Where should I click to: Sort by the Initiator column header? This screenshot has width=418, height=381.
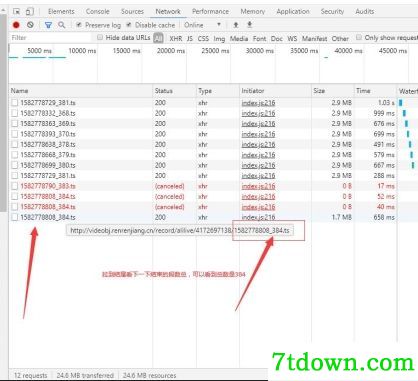coord(275,91)
